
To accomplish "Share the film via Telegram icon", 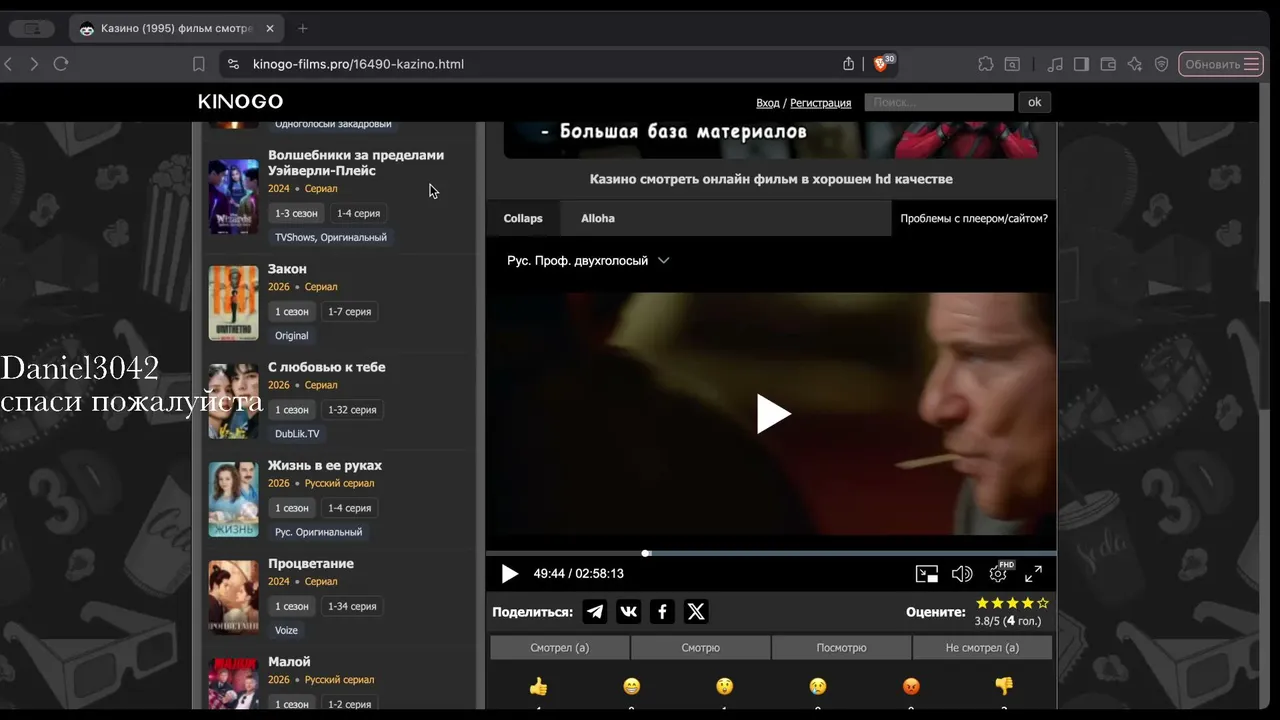I will (595, 612).
